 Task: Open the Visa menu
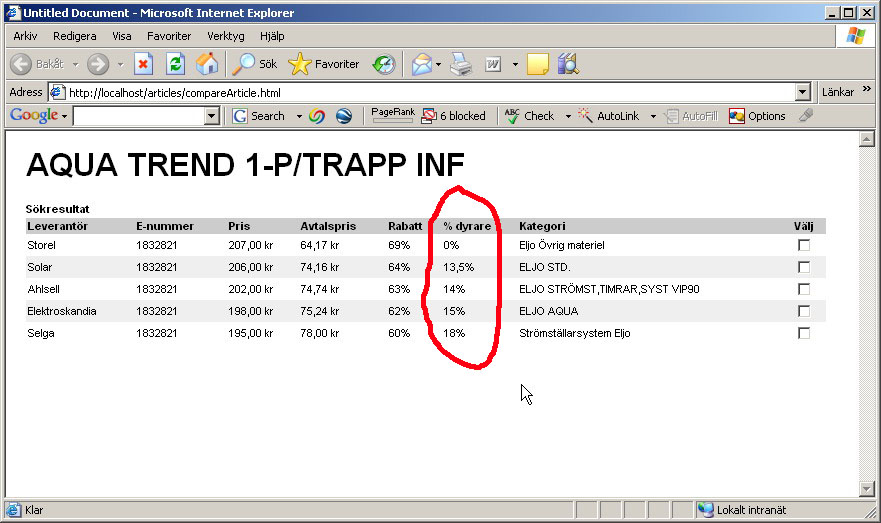tap(121, 36)
